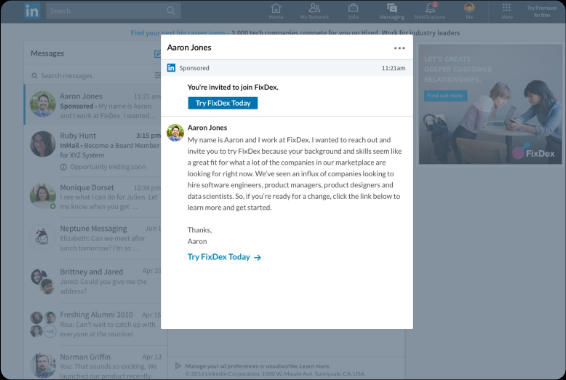Viewport: 566px width, 380px height.
Task: Open the message filter icon
Action: tap(157, 75)
